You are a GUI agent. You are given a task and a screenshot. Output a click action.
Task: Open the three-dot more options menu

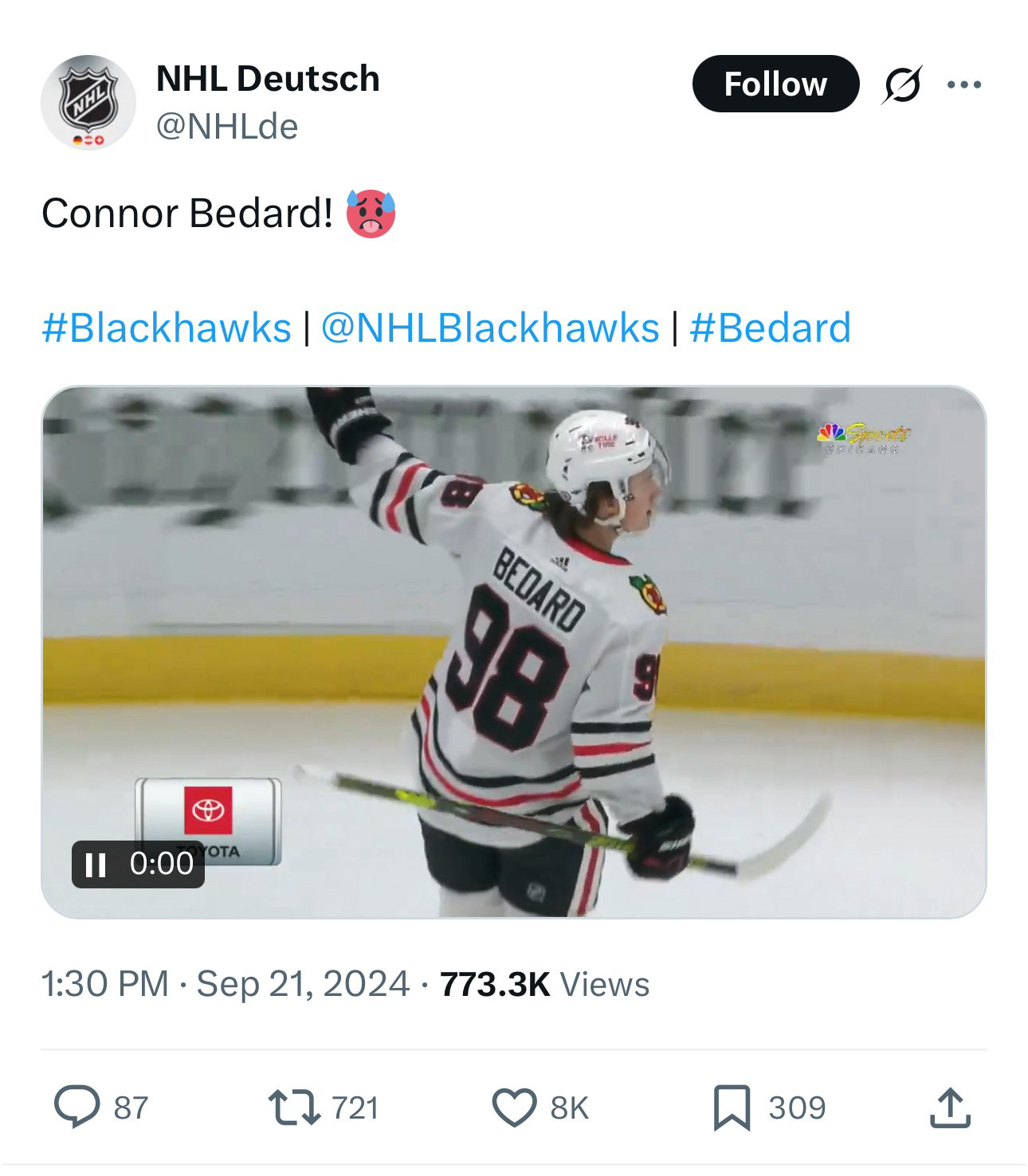[965, 84]
